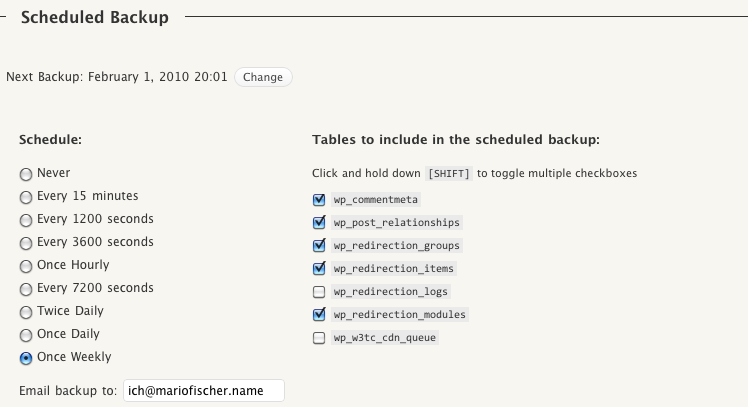Screen dimensions: 748x407
Task: Select Every 15 minutes schedule
Action: pyautogui.click(x=26, y=197)
